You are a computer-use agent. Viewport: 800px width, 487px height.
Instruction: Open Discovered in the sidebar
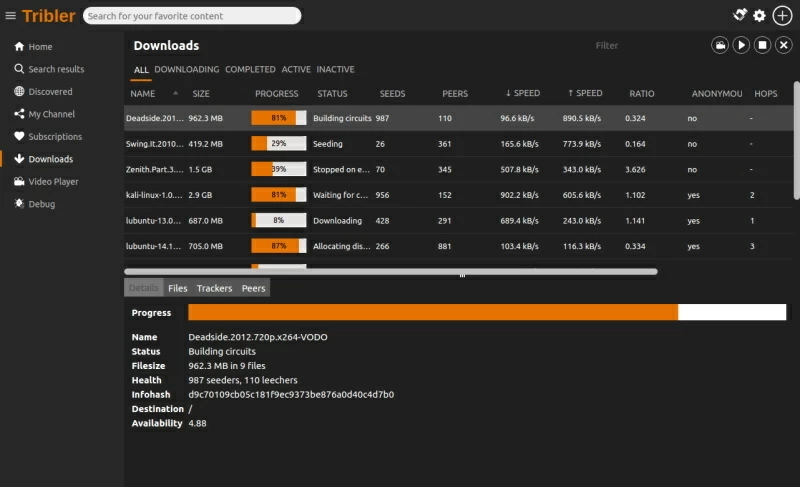pos(51,91)
